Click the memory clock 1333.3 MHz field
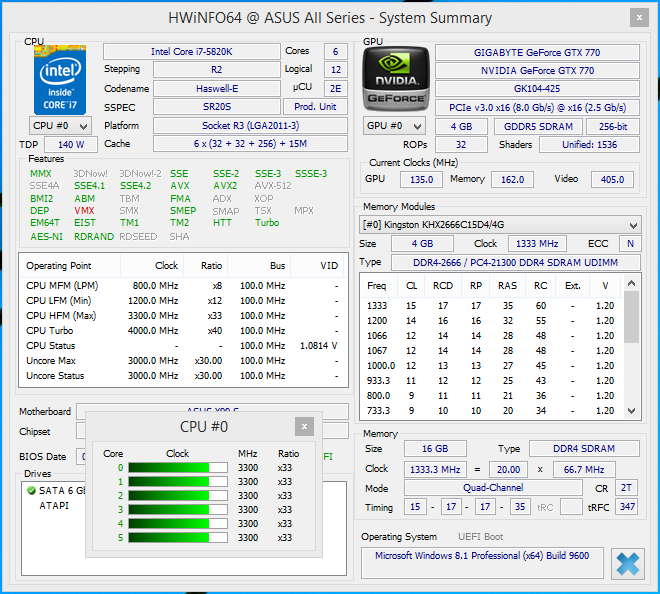Image resolution: width=660 pixels, height=594 pixels. [435, 469]
